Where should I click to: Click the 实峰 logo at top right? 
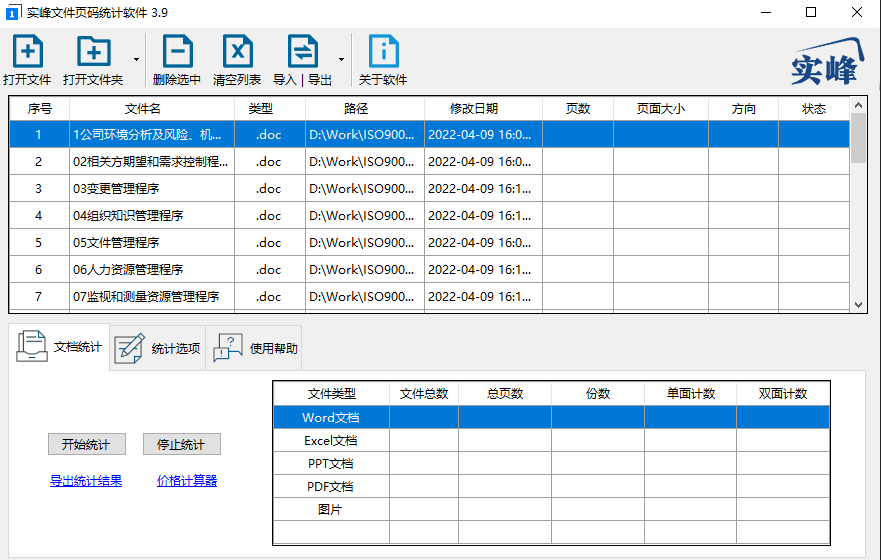827,62
